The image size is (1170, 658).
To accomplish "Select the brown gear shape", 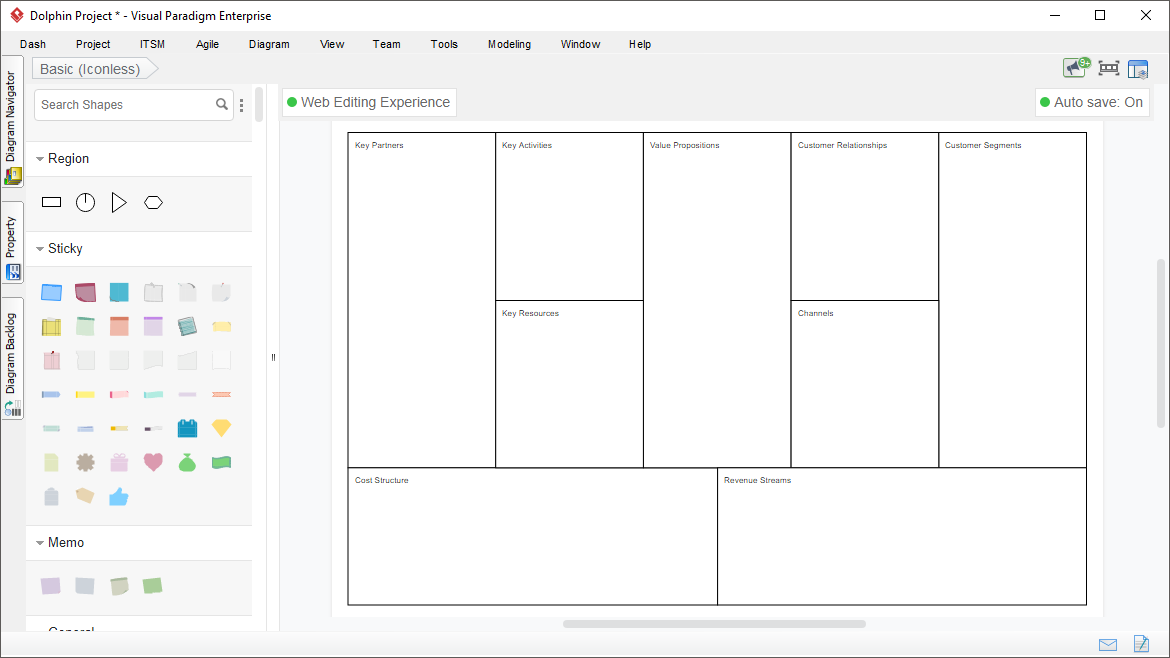I will click(85, 463).
